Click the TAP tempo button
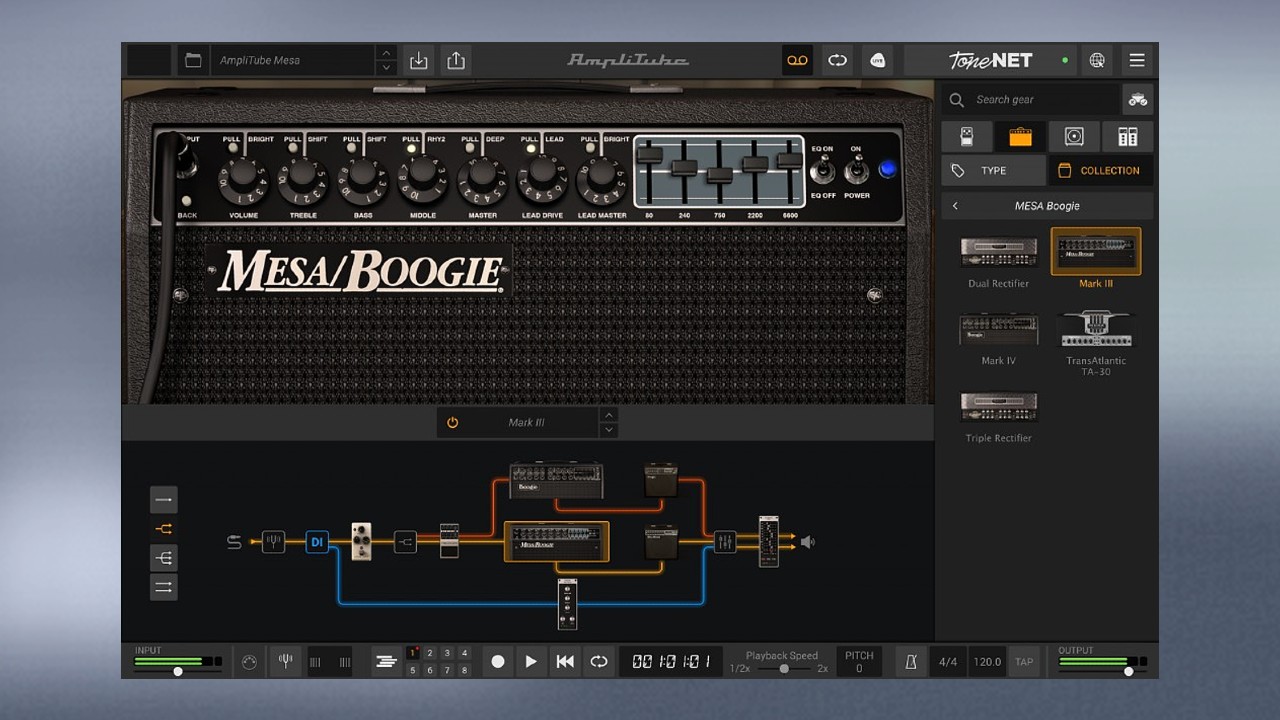This screenshot has width=1280, height=720. coord(1024,662)
